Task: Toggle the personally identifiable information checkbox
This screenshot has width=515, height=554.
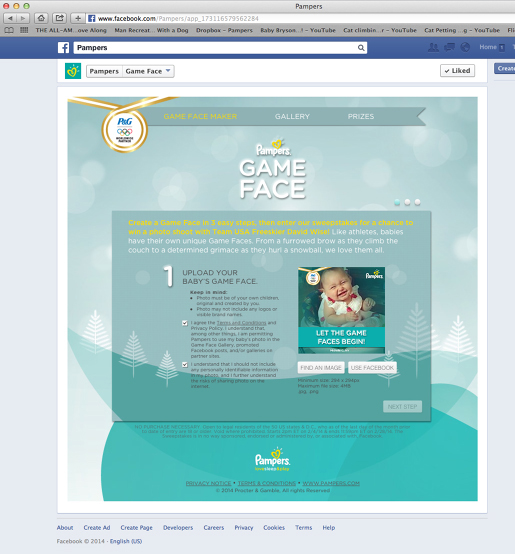Action: 185,364
